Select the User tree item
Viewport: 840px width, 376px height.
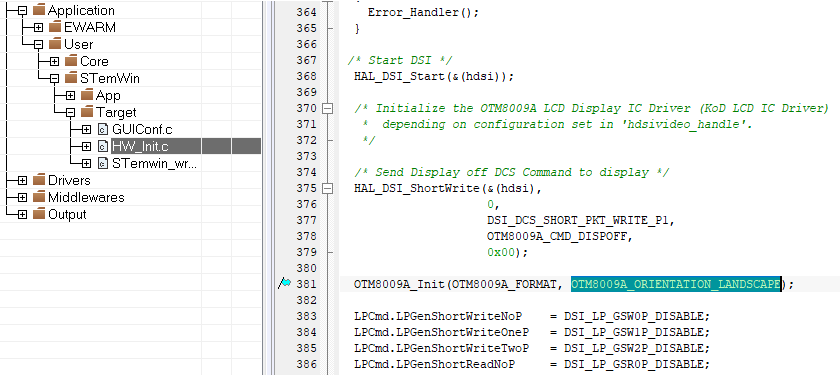pos(78,44)
